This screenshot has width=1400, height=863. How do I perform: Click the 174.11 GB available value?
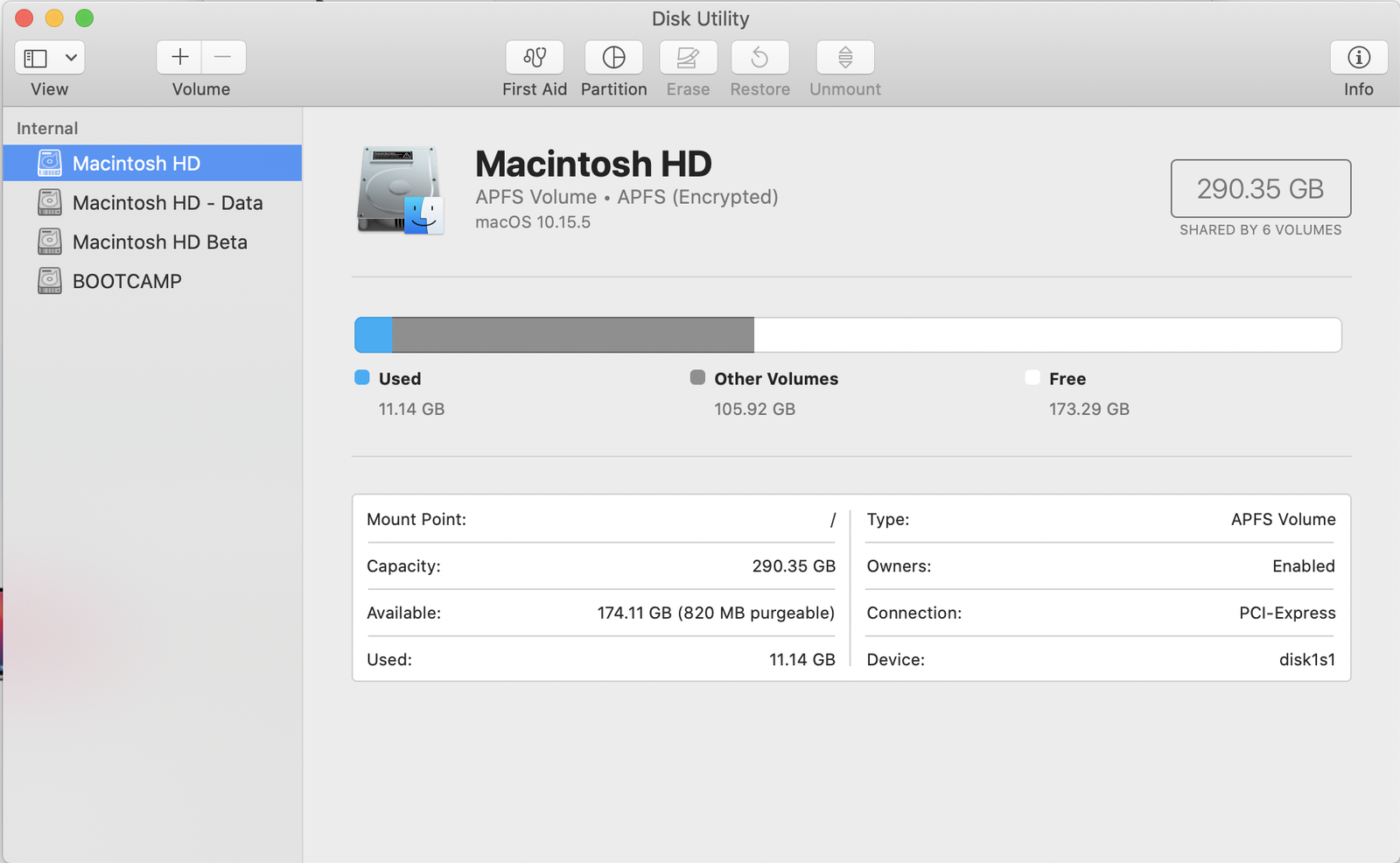716,613
